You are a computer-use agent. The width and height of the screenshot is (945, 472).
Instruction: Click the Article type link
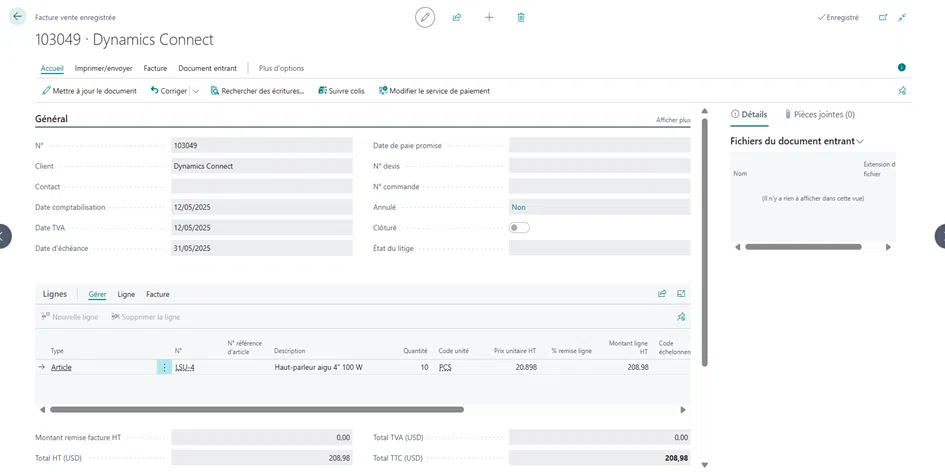click(61, 367)
